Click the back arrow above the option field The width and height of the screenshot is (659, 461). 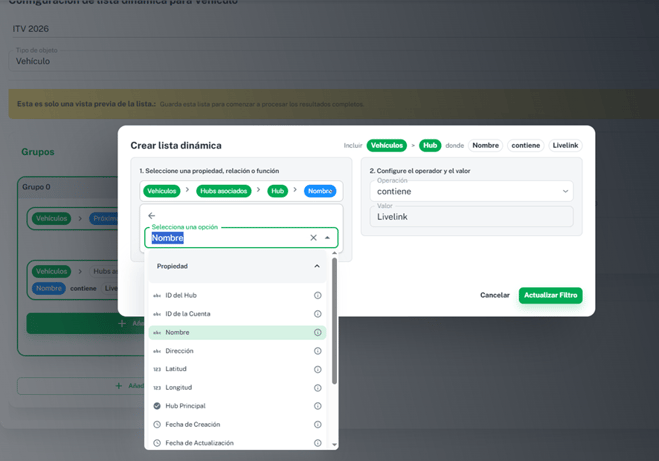point(152,215)
